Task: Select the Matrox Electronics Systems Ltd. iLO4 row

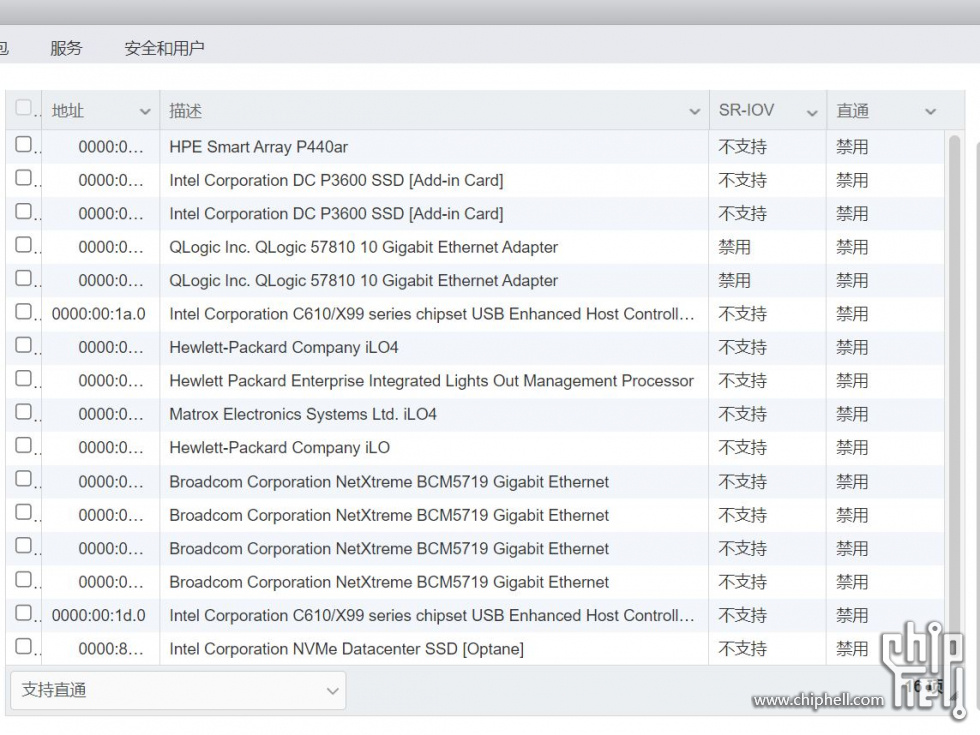Action: click(x=302, y=414)
